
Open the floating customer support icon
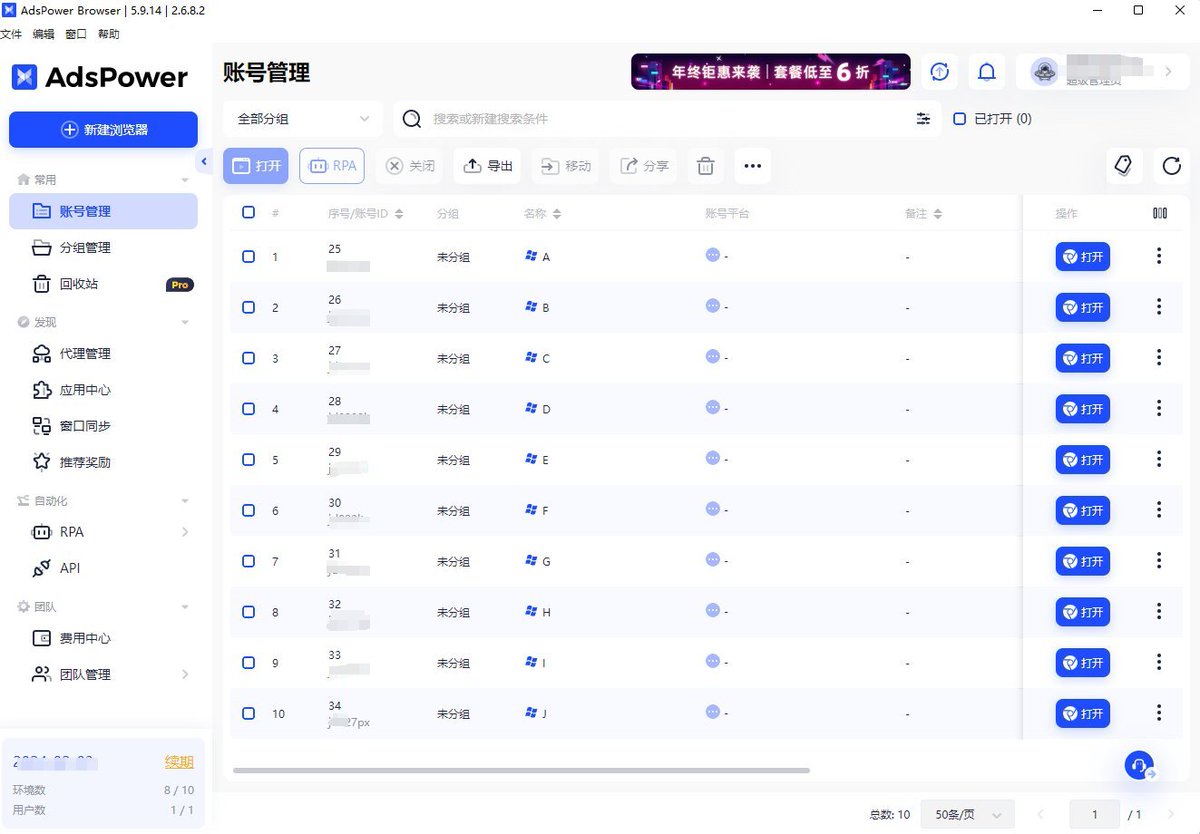tap(1138, 765)
